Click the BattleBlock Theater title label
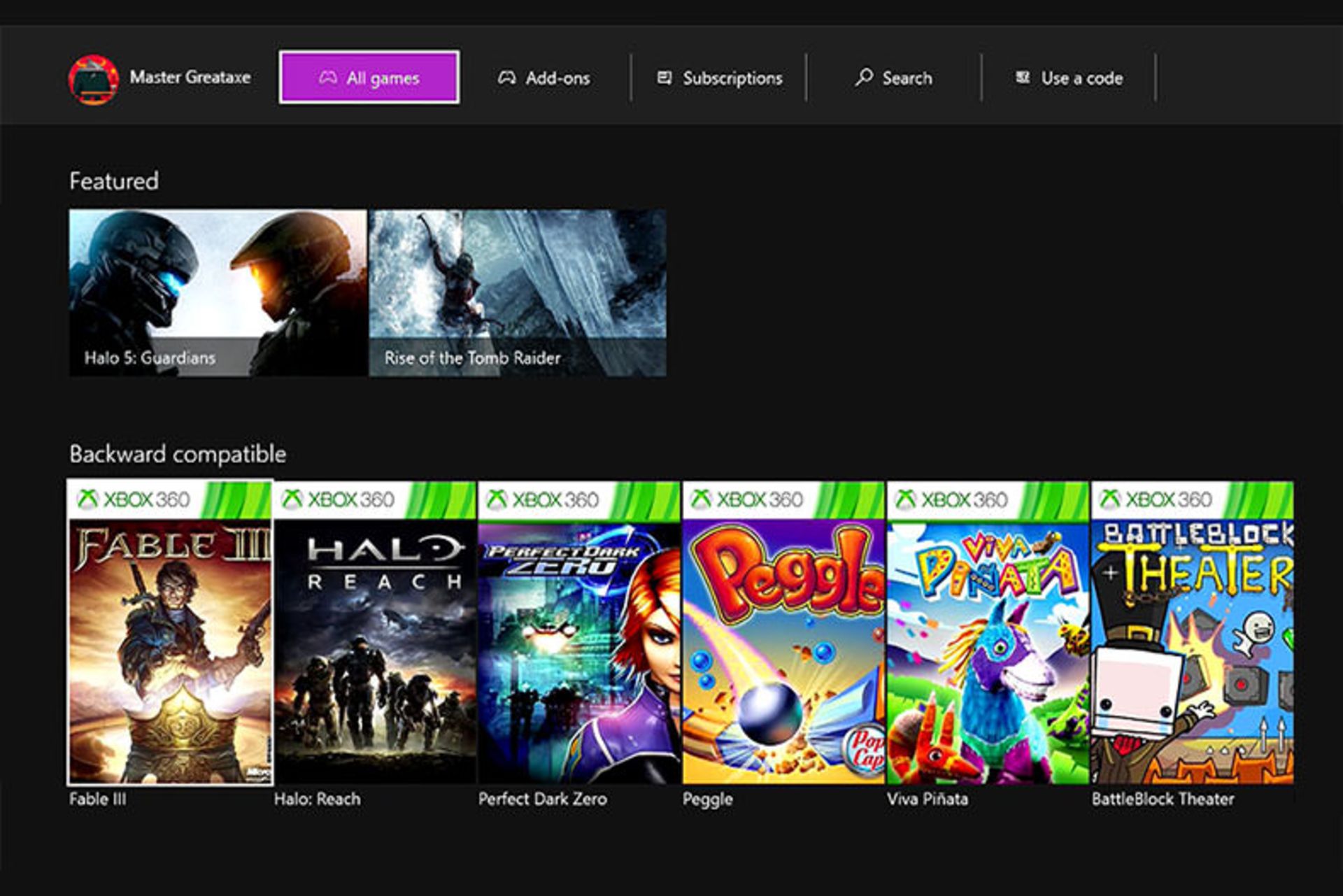Viewport: 1343px width, 896px height. [1163, 799]
